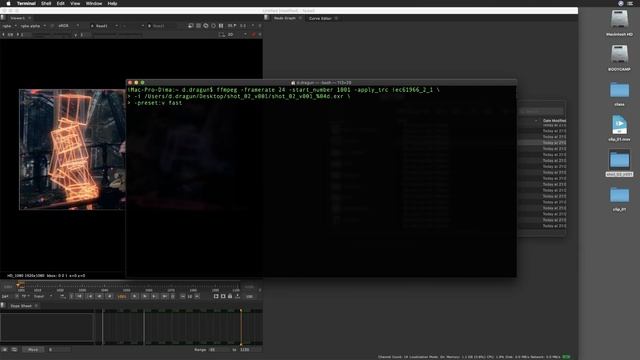Click the HD_1080 1920x1080 format status text
Viewport: 640px width, 360px height.
coord(26,276)
